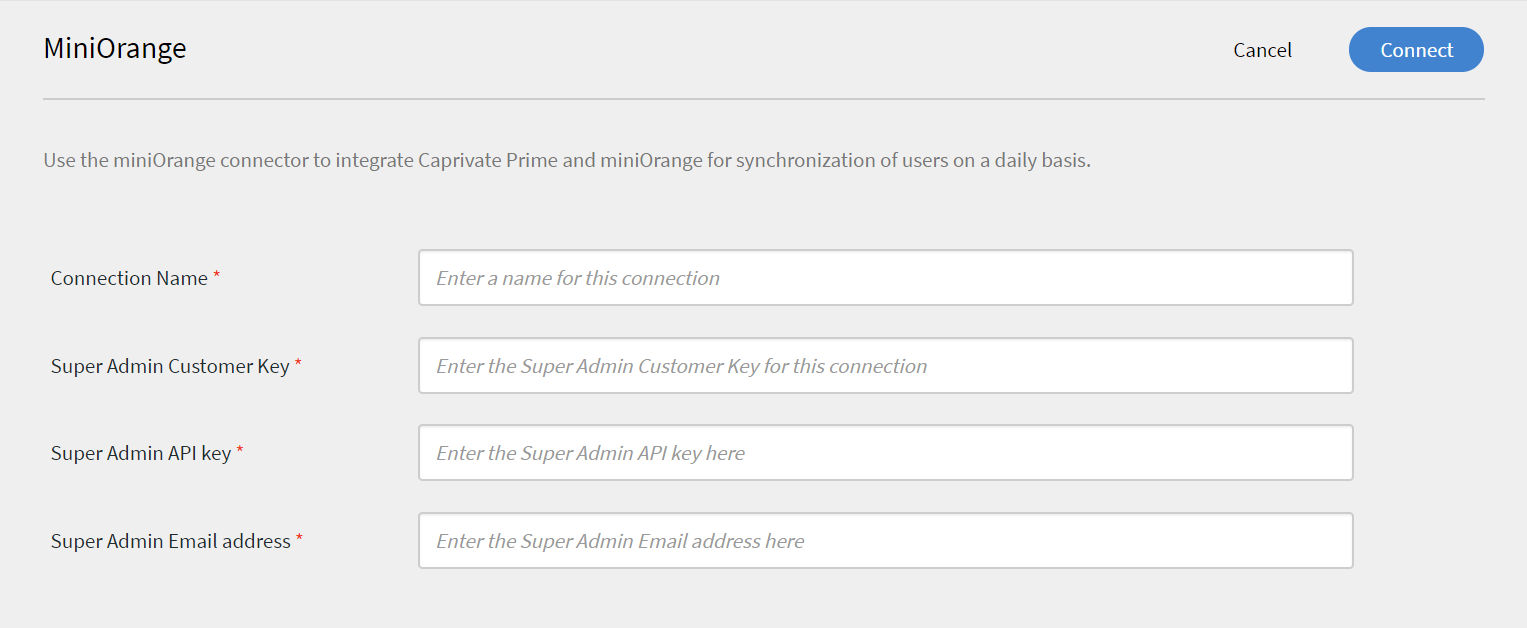
Task: Click the red asterisk beside Connection Name
Action: pyautogui.click(x=217, y=275)
